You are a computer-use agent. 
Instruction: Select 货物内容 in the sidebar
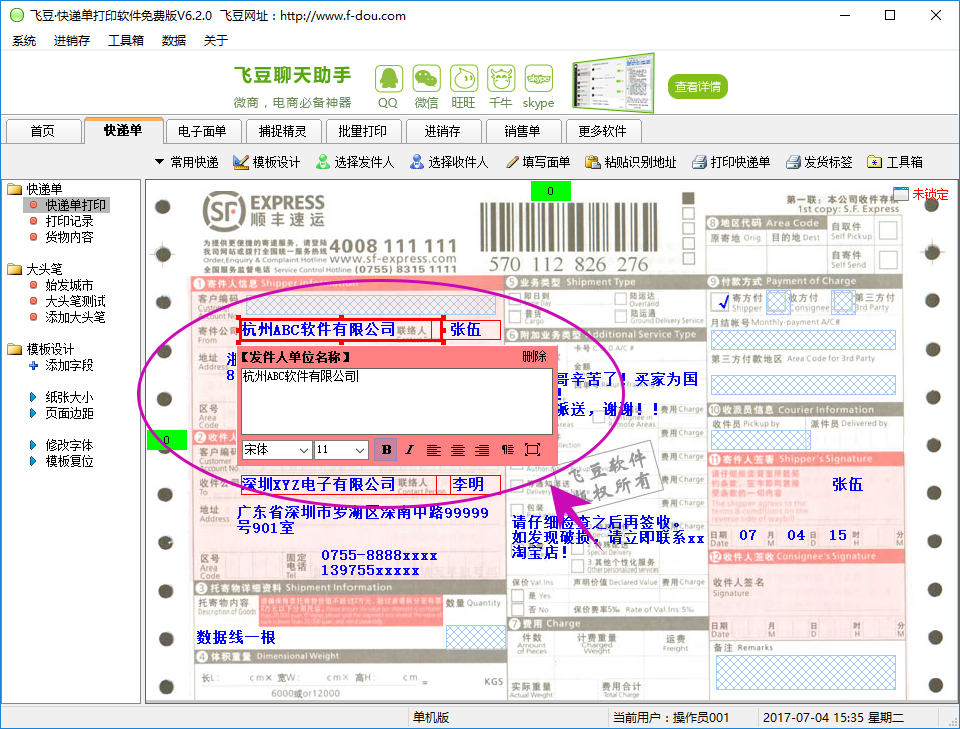69,237
